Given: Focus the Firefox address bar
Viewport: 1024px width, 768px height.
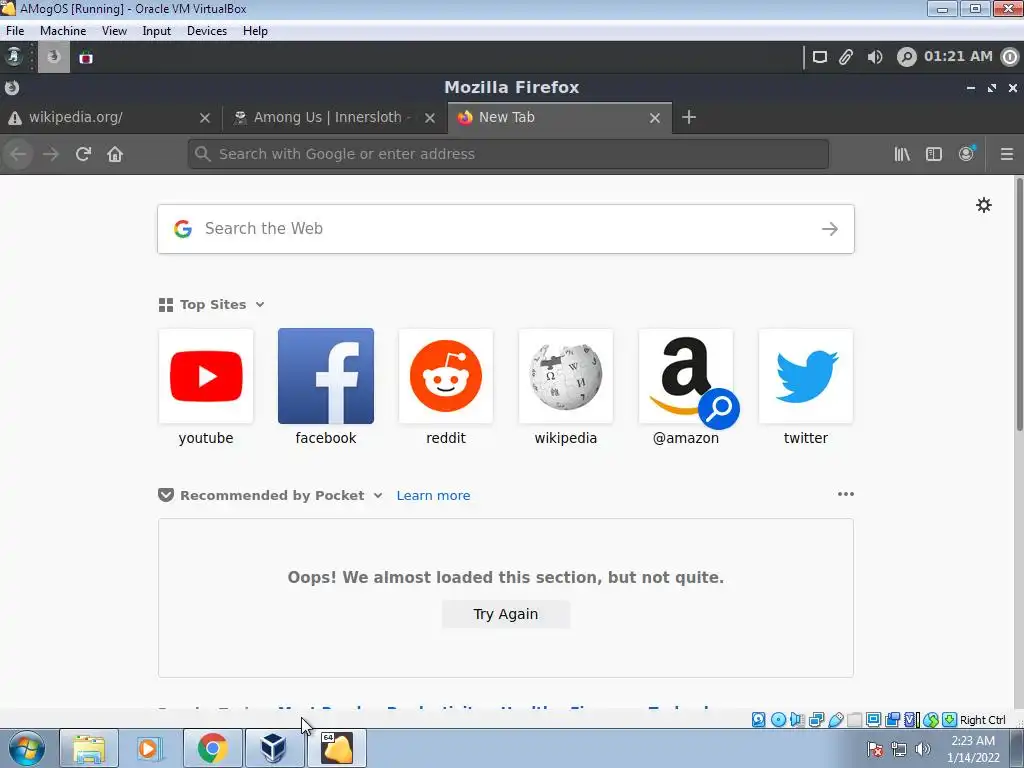Looking at the screenshot, I should click(508, 154).
